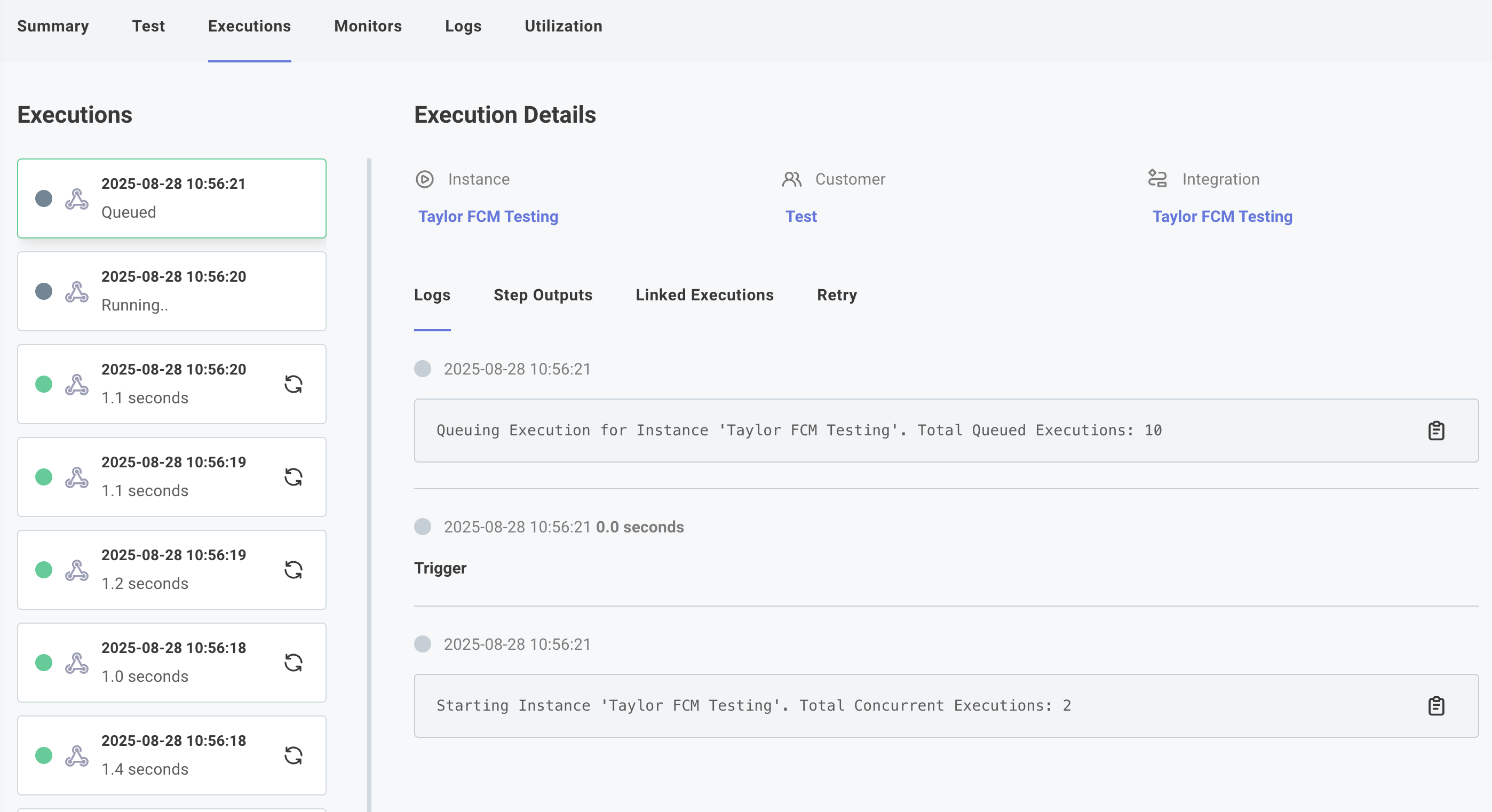Switch to the Step Outputs tab
The height and width of the screenshot is (812, 1492).
click(543, 296)
